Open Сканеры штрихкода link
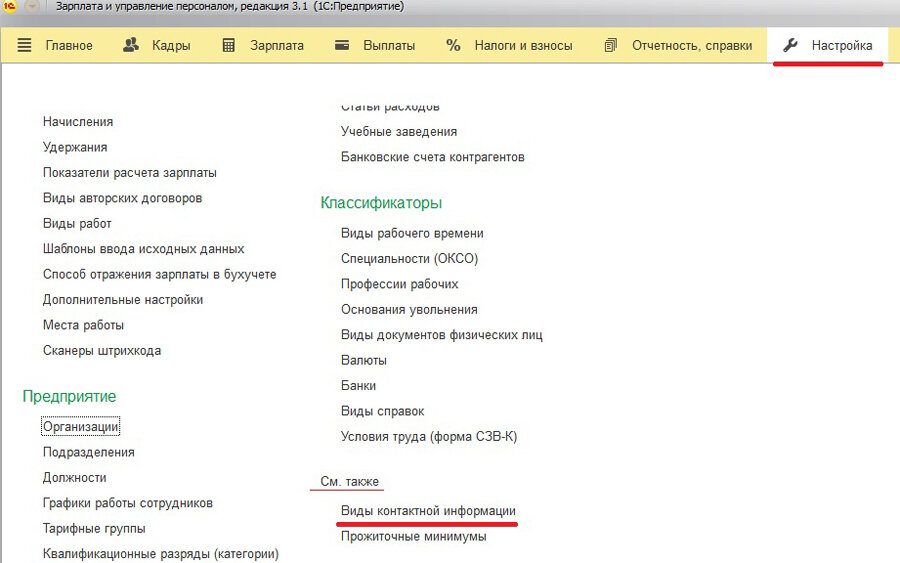The width and height of the screenshot is (900, 563). 102,350
